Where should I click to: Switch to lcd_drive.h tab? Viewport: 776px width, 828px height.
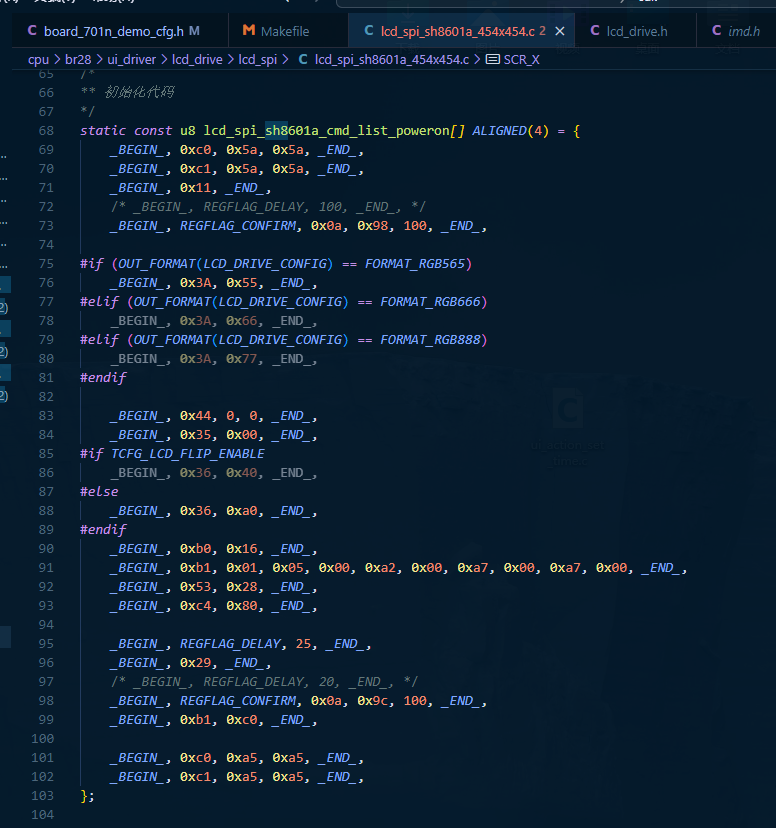click(637, 31)
